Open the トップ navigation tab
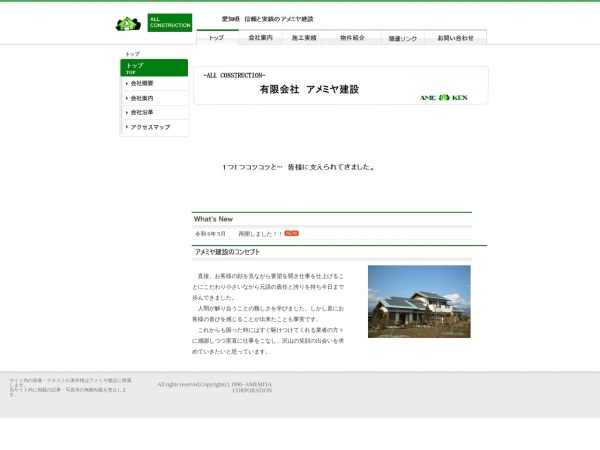This screenshot has height=450, width=600. (217, 38)
